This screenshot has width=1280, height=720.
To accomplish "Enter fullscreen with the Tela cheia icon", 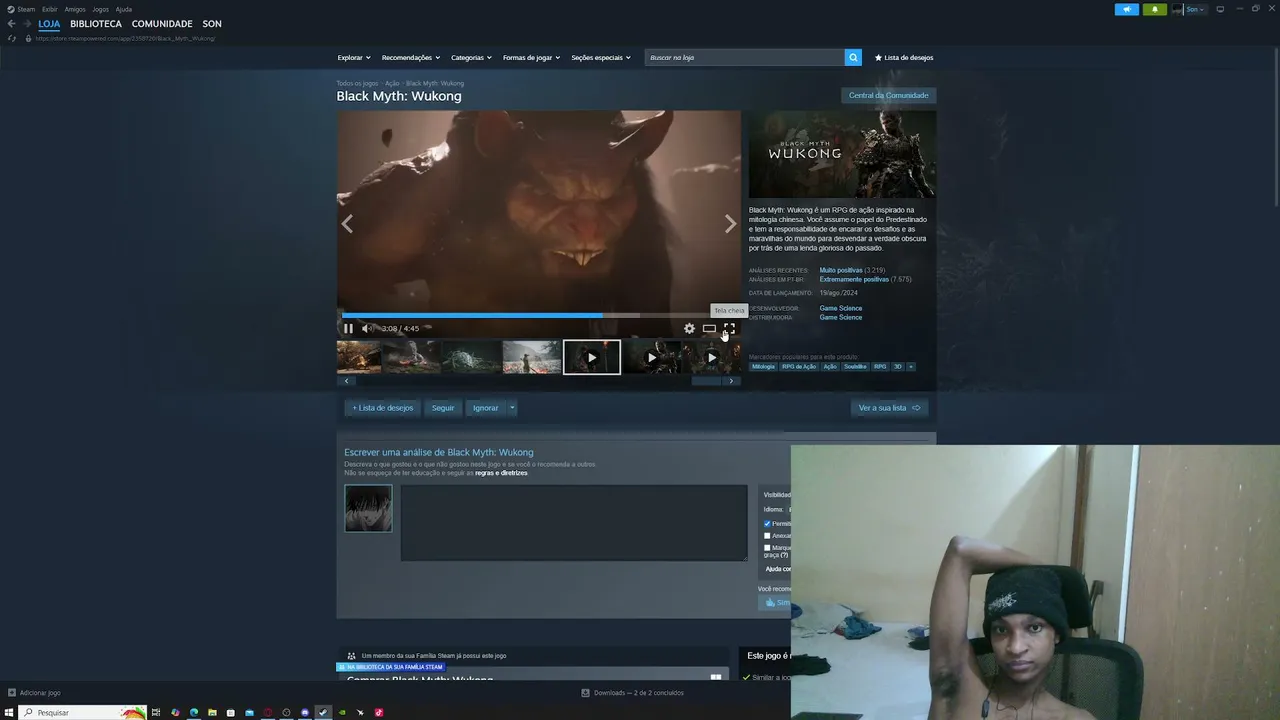I will pos(729,328).
